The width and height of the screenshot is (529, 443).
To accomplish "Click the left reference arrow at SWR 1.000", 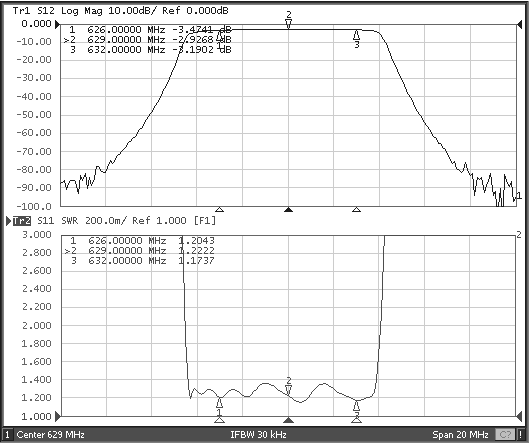I will click(x=58, y=416).
